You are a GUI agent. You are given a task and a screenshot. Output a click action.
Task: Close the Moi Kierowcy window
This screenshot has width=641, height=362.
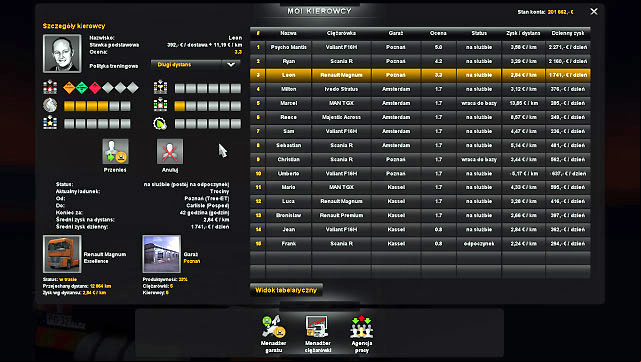(594, 11)
